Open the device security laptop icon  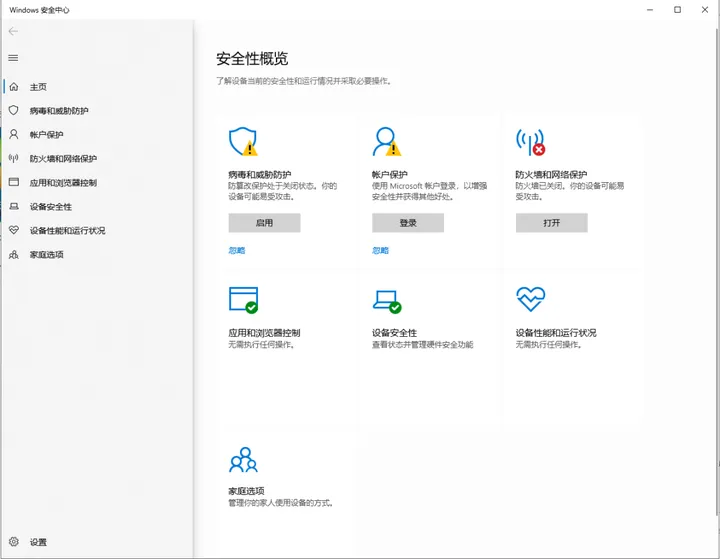click(386, 300)
